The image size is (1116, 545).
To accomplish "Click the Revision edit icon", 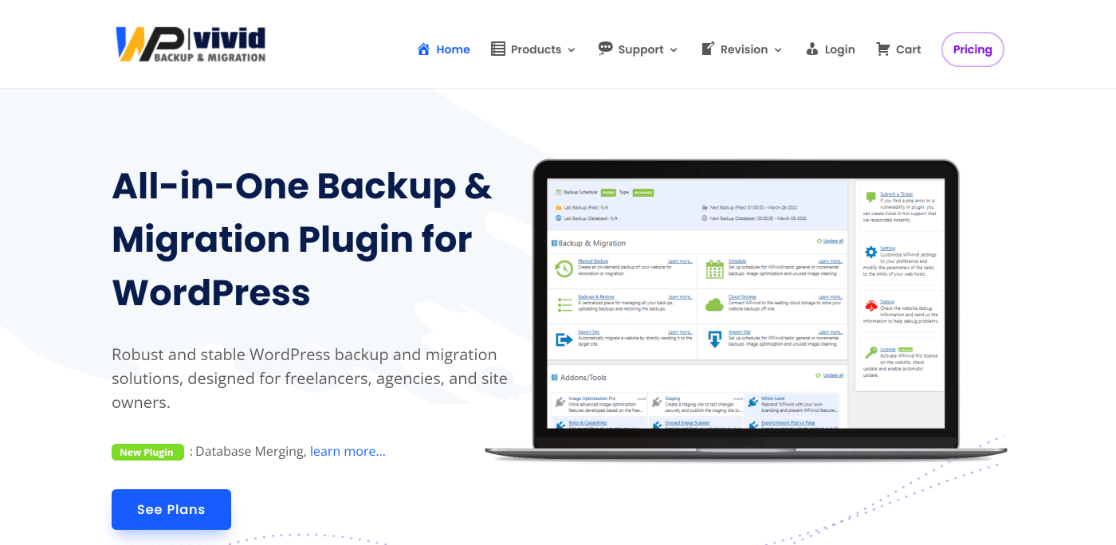I will point(707,49).
